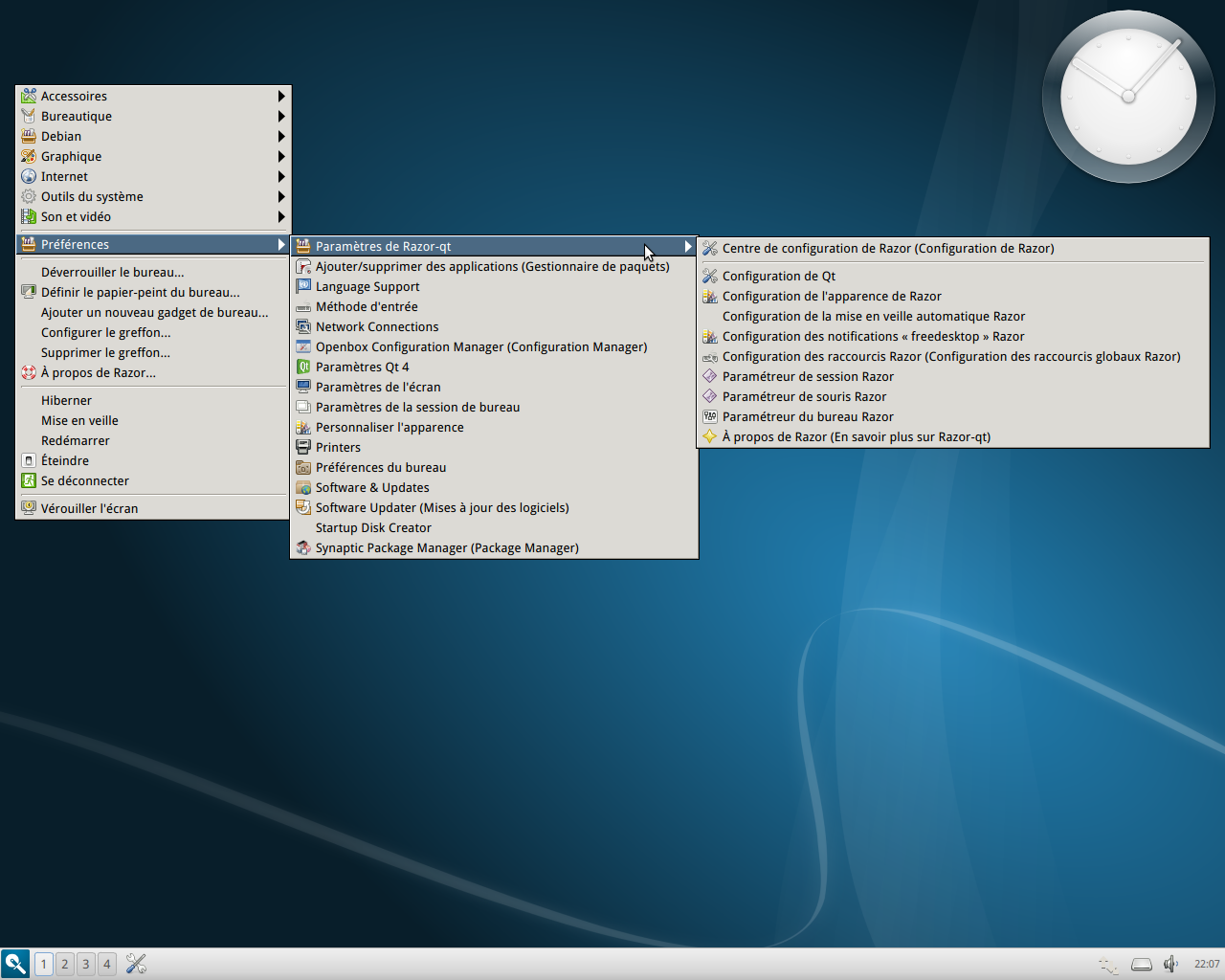Open Préférences du bureau

click(x=494, y=467)
